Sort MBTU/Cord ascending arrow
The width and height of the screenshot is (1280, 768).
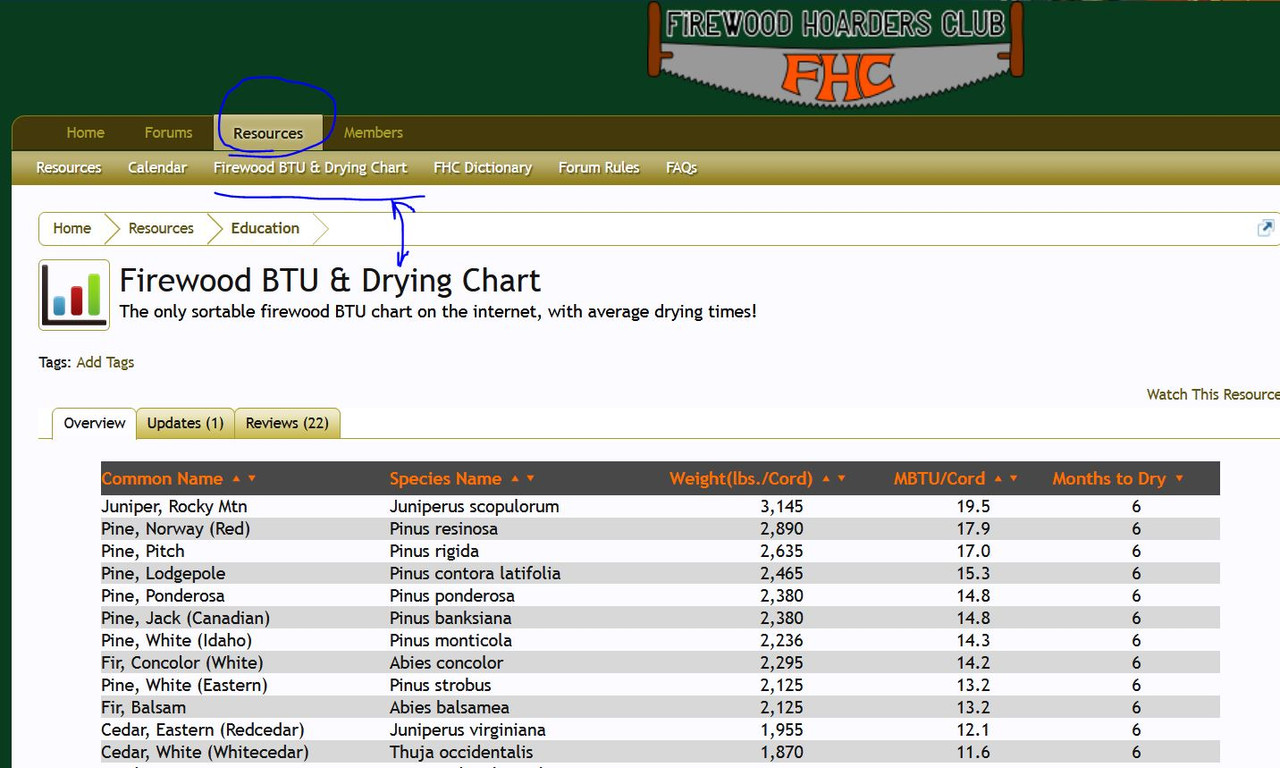pyautogui.click(x=997, y=479)
